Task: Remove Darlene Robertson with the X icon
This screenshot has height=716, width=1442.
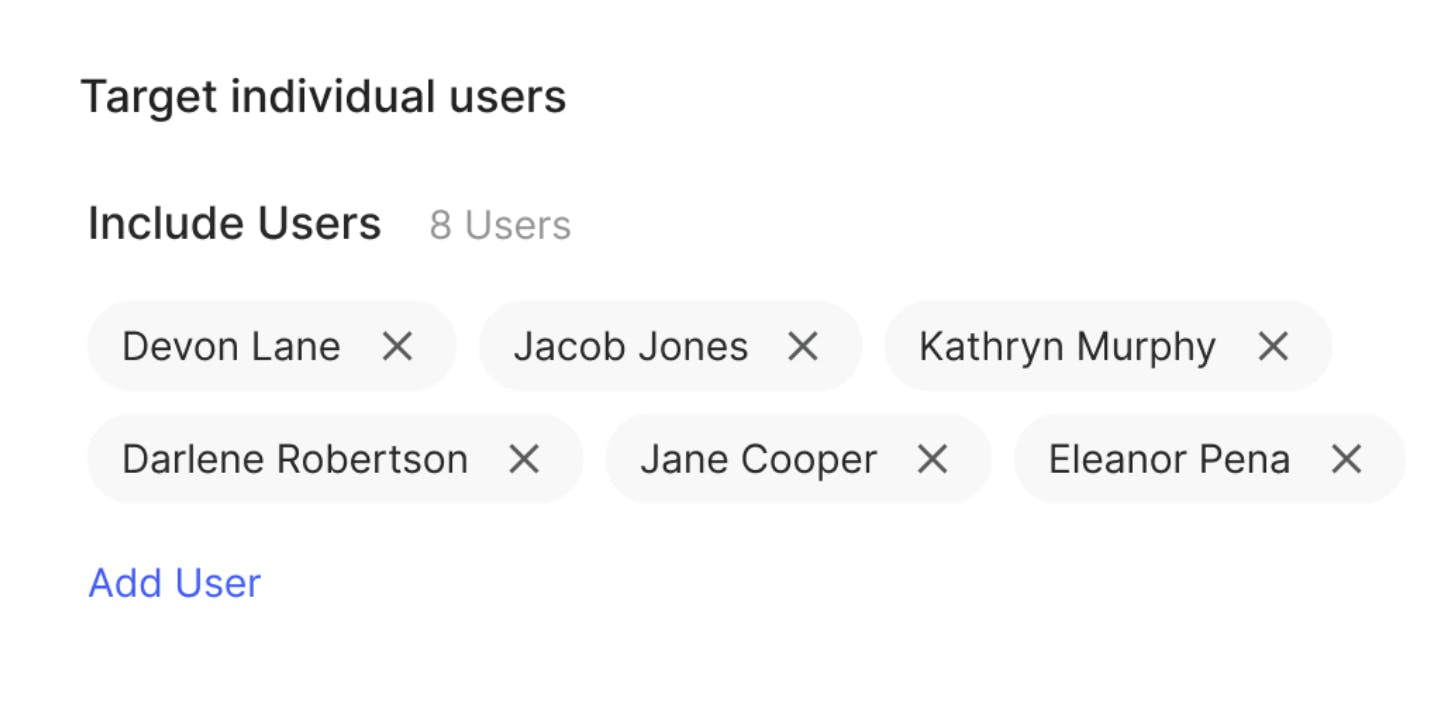Action: click(524, 460)
